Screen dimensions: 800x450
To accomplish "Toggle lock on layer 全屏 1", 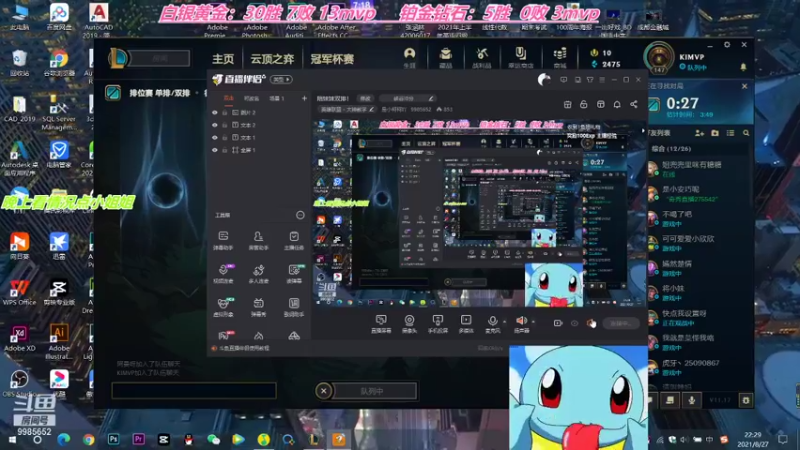I will (x=224, y=150).
